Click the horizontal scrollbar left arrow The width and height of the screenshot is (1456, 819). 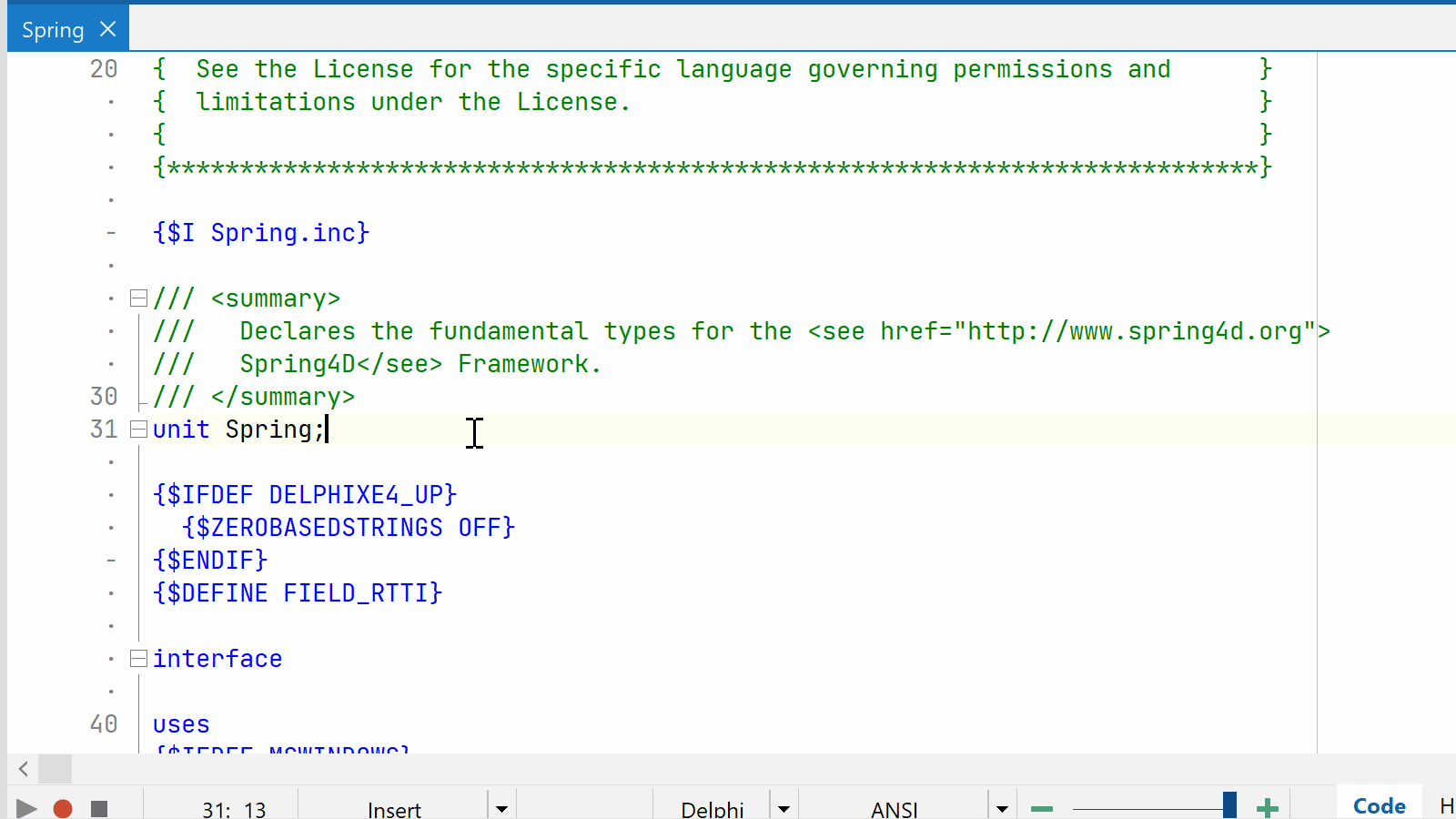pyautogui.click(x=24, y=769)
